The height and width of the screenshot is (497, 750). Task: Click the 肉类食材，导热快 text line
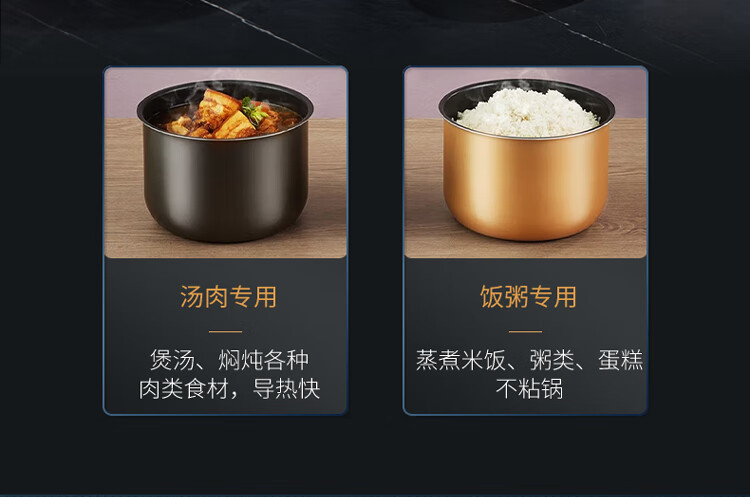point(229,388)
